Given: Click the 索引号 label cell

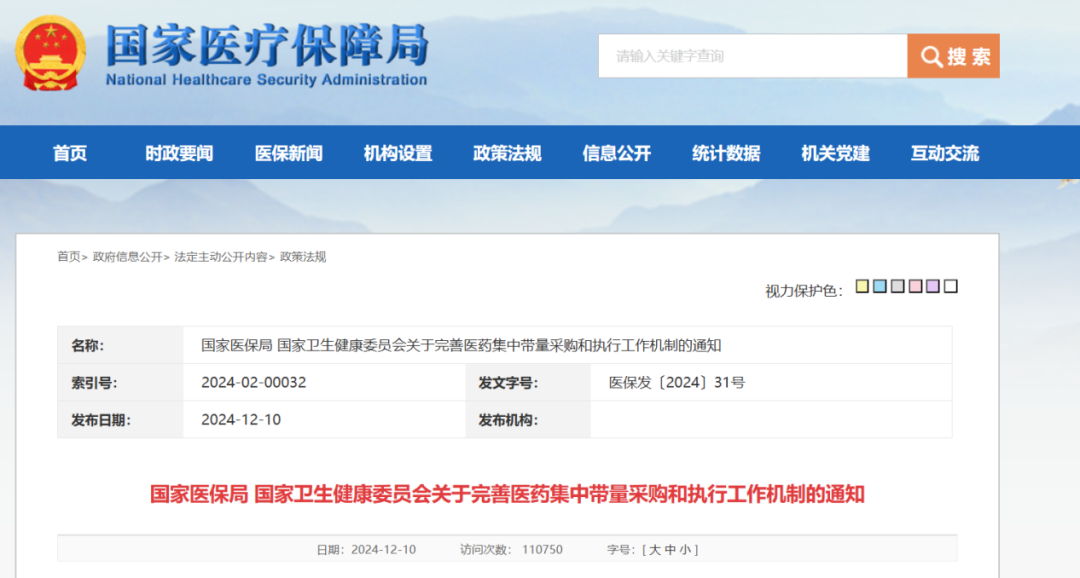Looking at the screenshot, I should (120, 382).
